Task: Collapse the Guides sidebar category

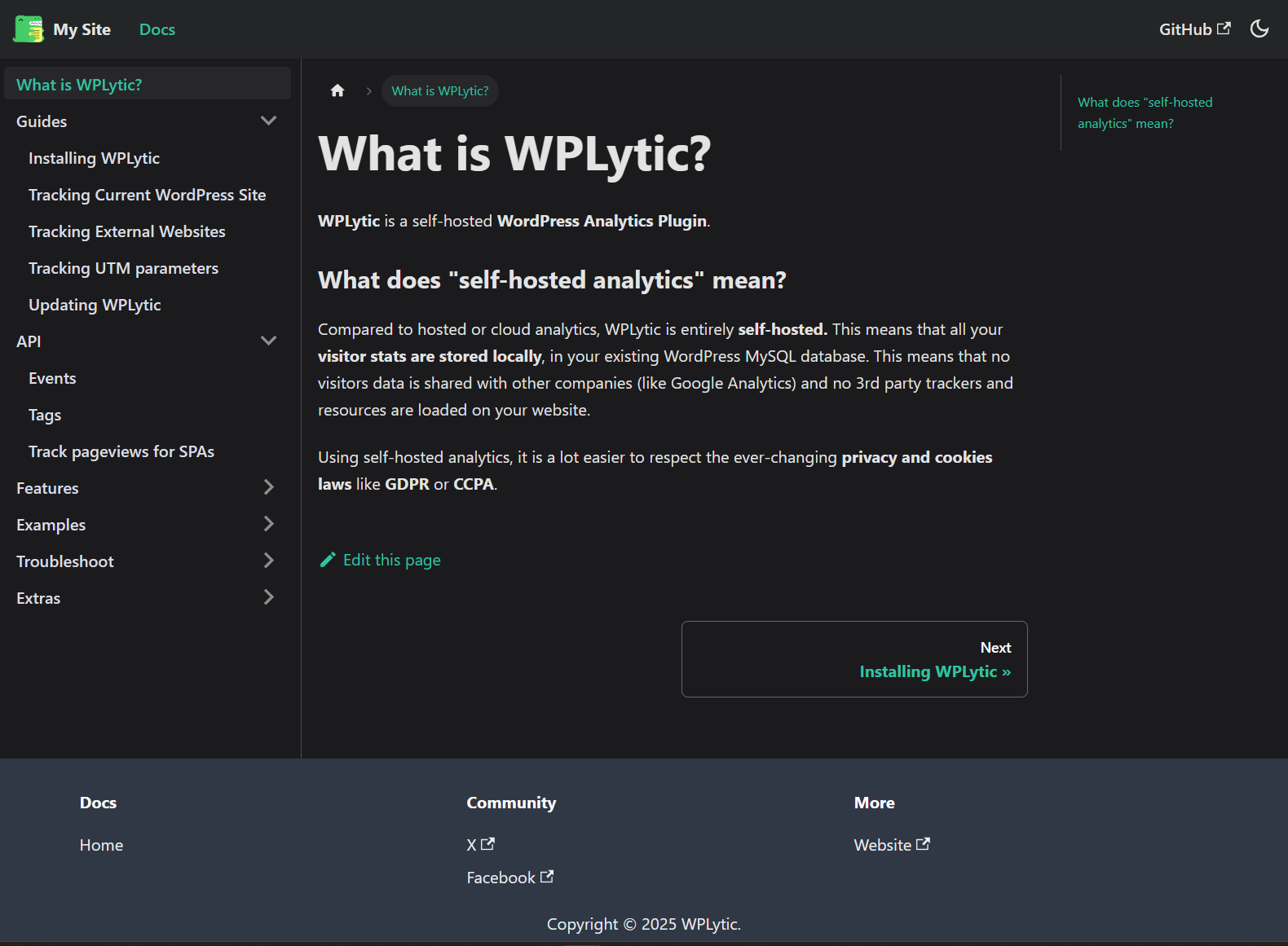Action: pyautogui.click(x=268, y=121)
